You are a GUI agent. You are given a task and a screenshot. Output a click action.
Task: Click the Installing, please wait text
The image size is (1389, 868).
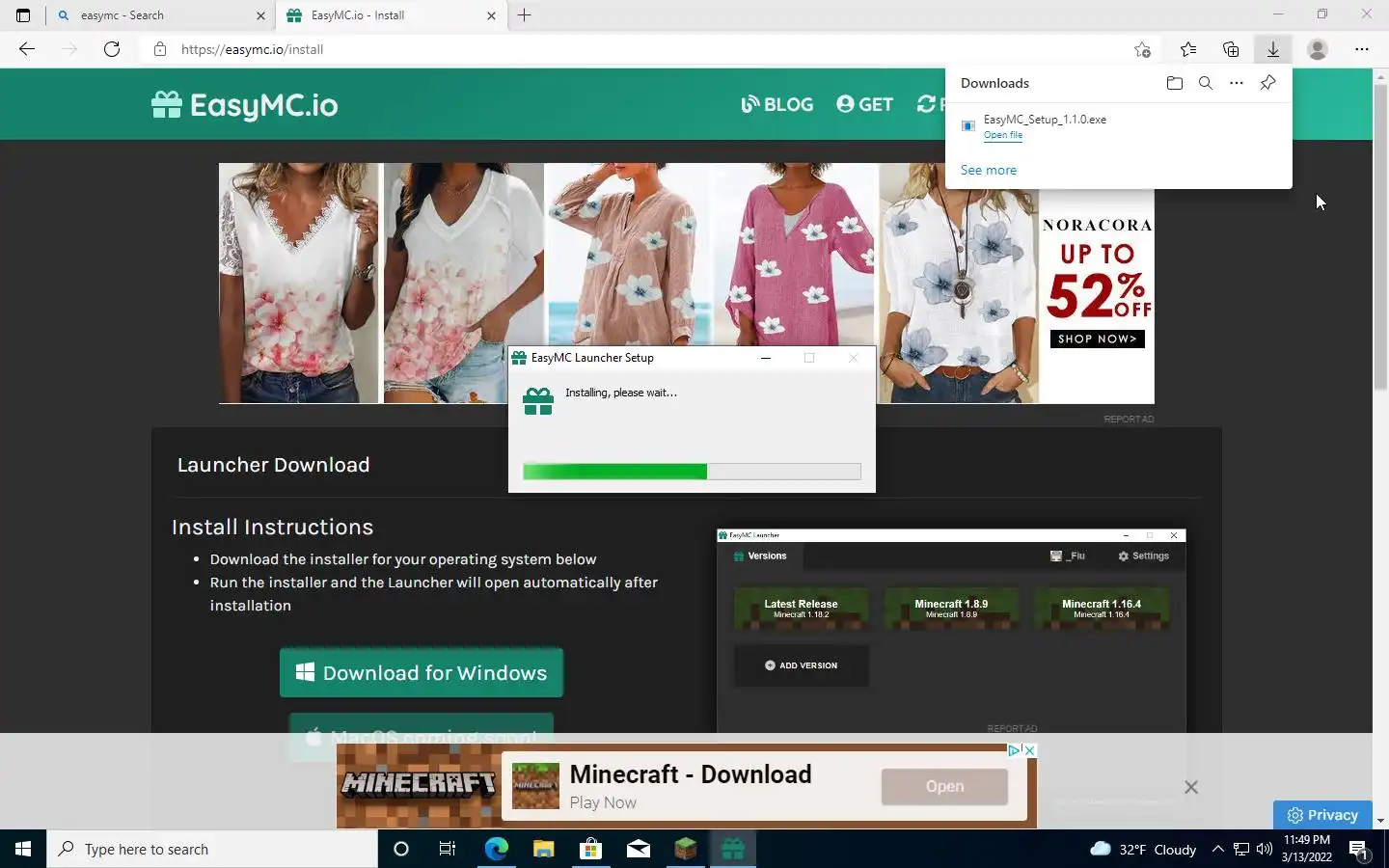pyautogui.click(x=621, y=393)
